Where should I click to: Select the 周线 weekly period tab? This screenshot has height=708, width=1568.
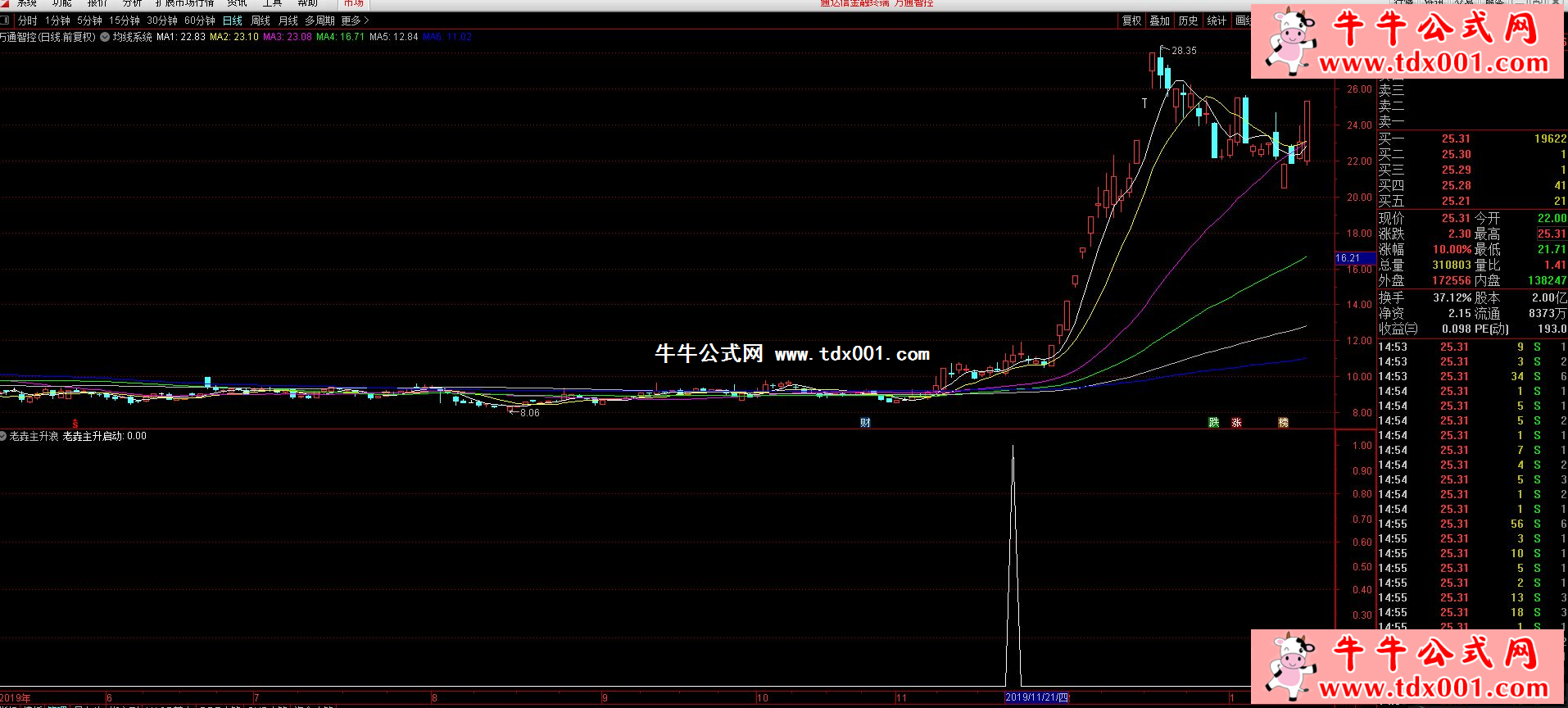click(x=261, y=20)
